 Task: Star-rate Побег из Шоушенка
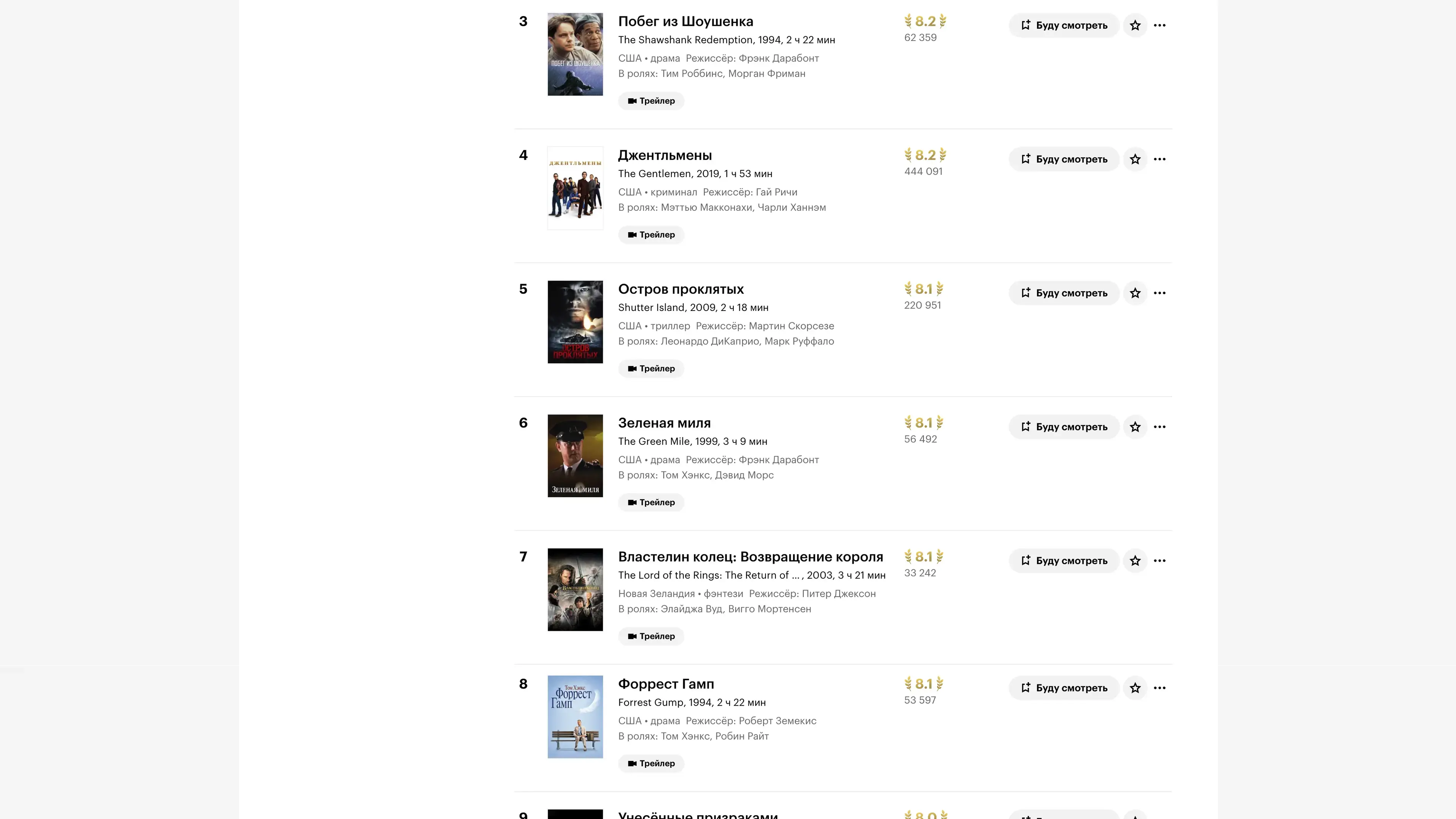click(x=1135, y=25)
